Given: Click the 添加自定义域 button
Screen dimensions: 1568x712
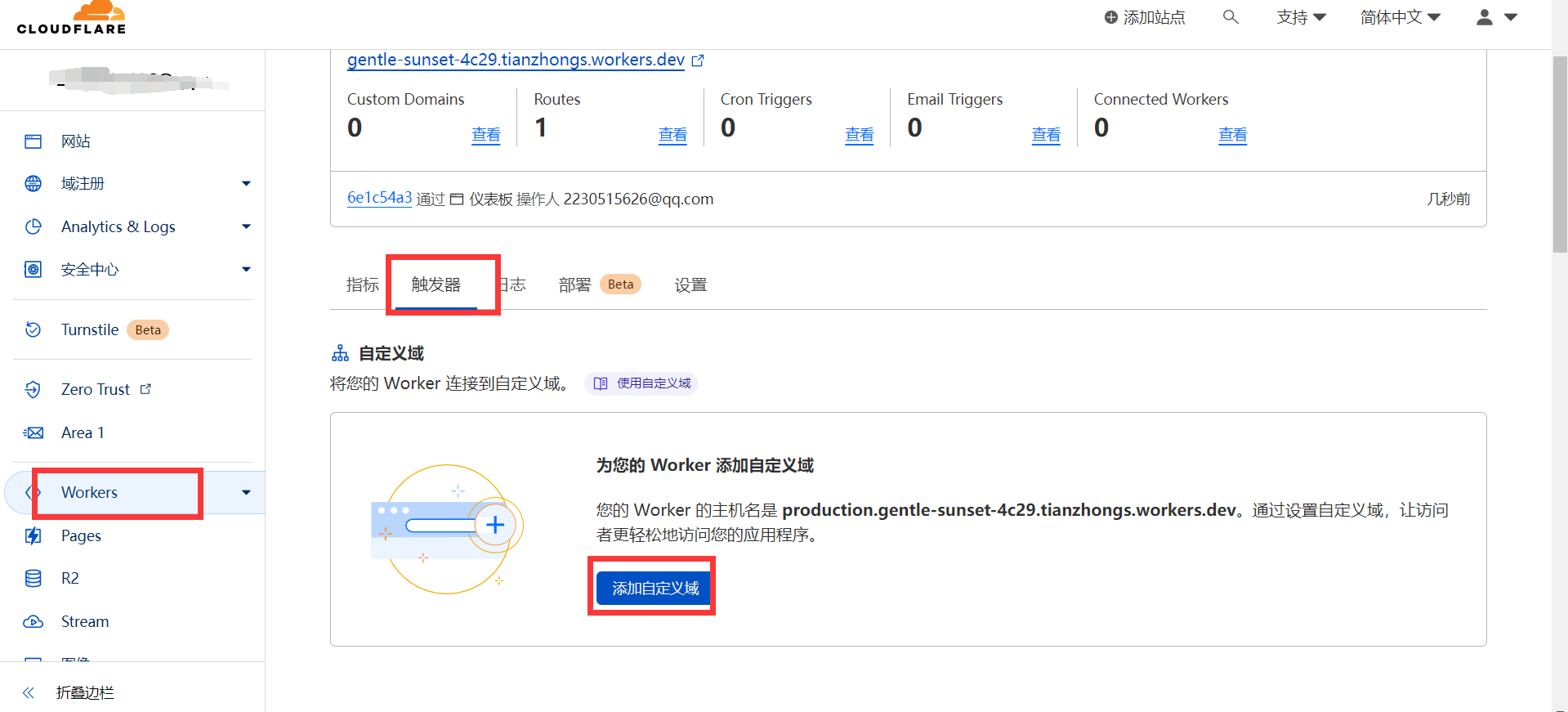Looking at the screenshot, I should tap(654, 588).
